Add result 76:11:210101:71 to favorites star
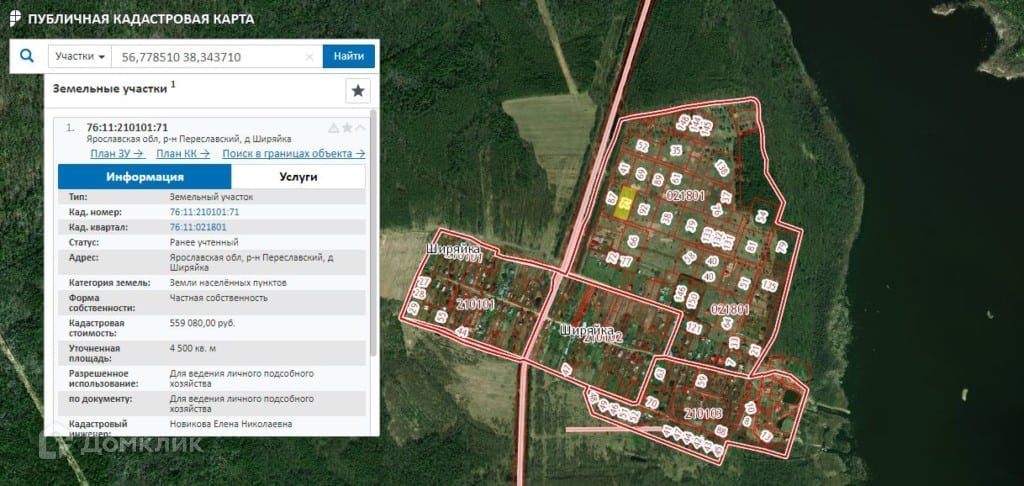 pyautogui.click(x=347, y=127)
